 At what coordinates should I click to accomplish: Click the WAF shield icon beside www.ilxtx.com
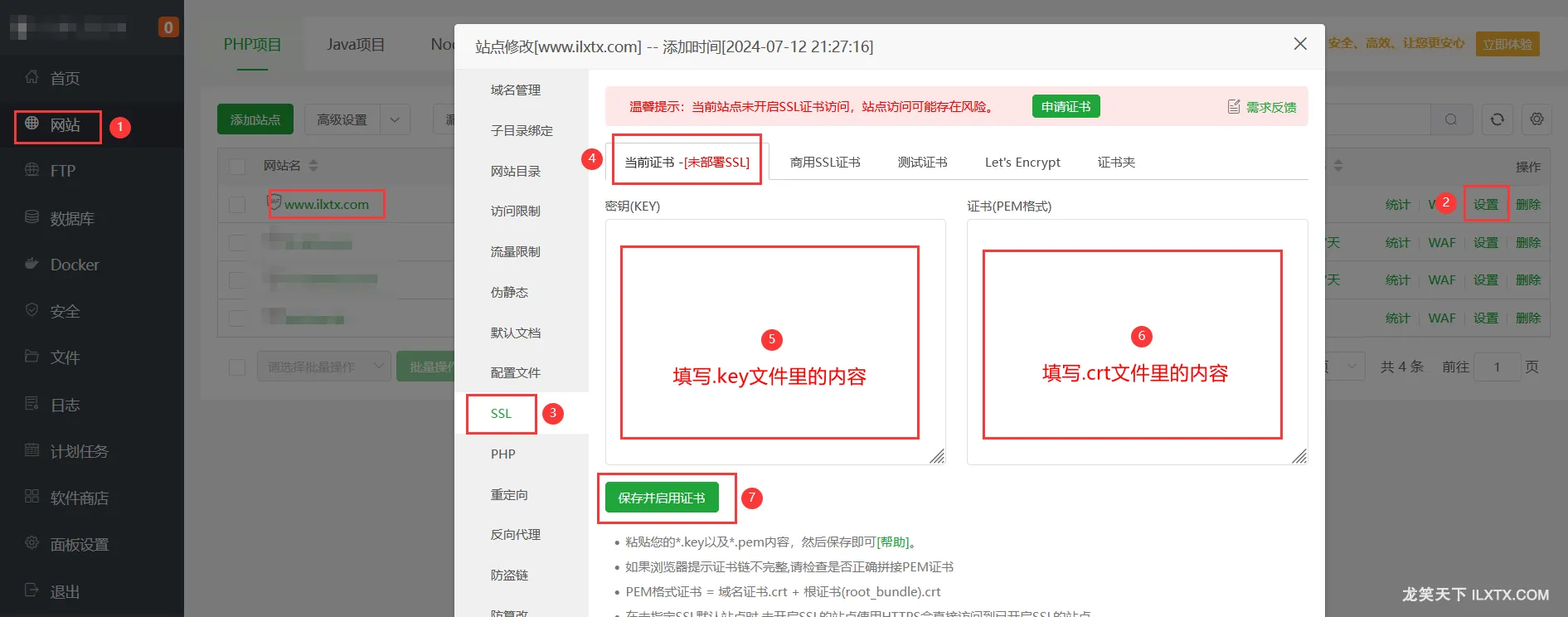[x=274, y=202]
